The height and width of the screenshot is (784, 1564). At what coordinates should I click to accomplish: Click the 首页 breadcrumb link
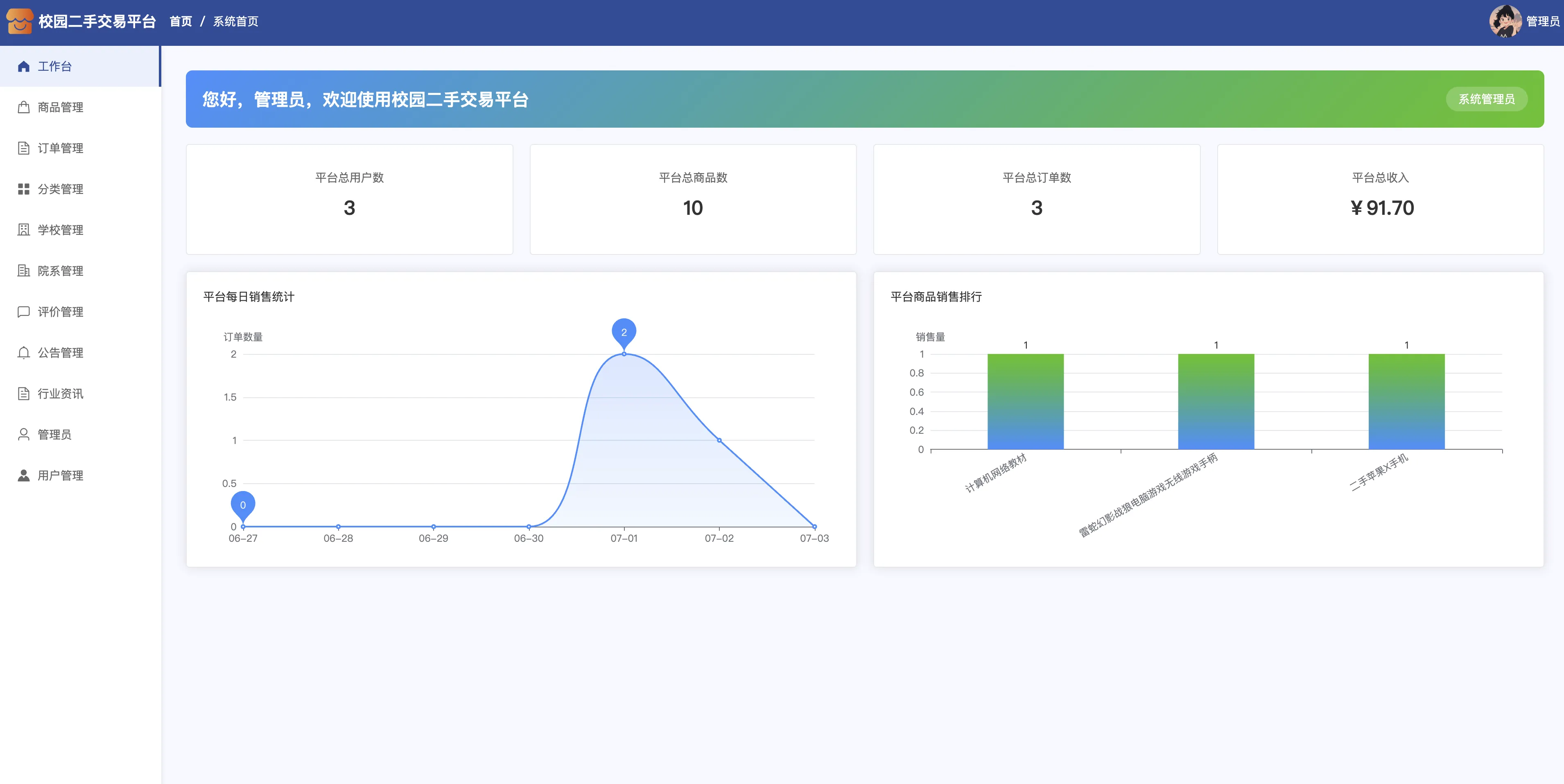180,22
